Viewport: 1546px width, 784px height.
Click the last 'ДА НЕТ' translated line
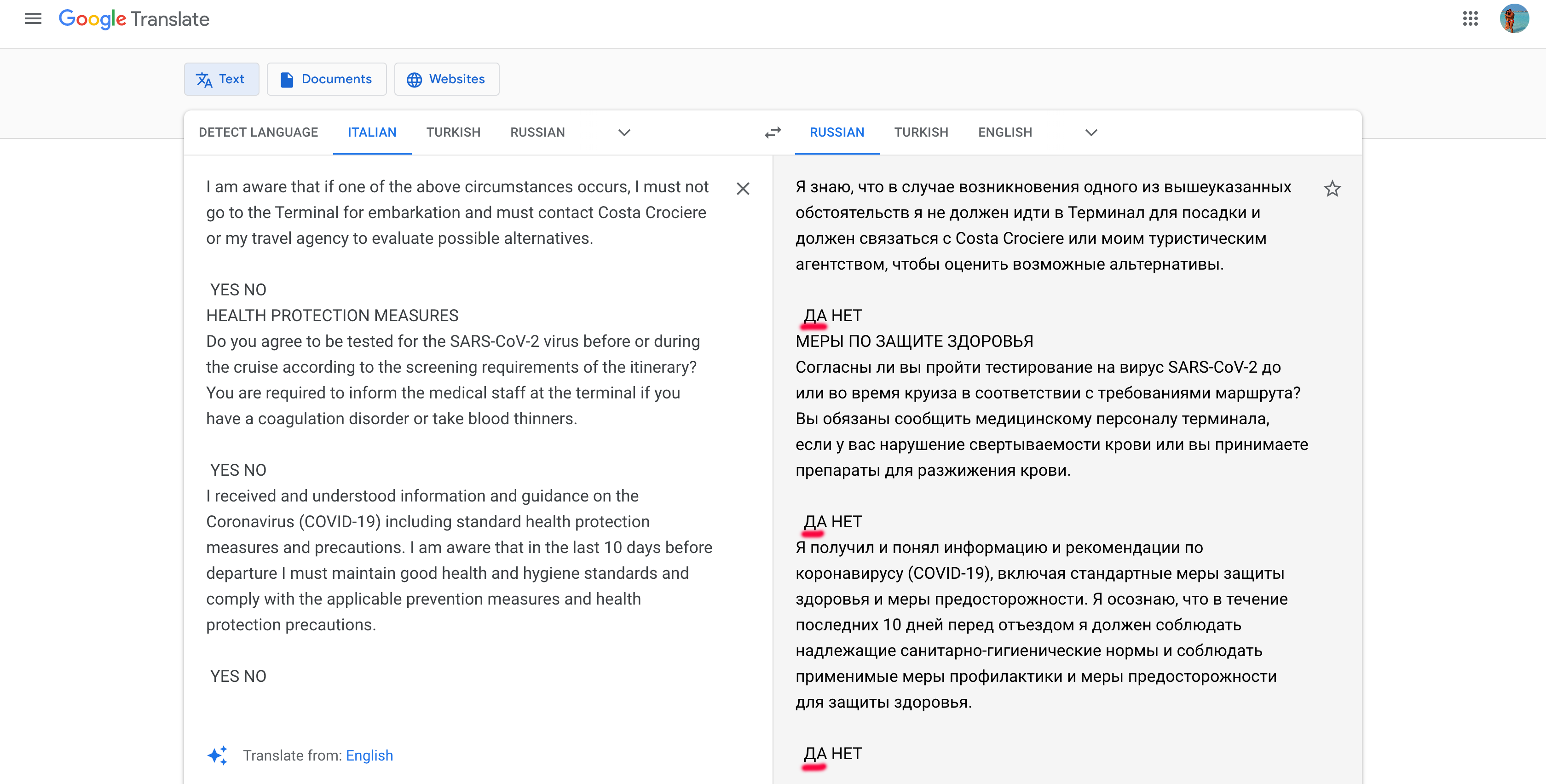[x=833, y=753]
